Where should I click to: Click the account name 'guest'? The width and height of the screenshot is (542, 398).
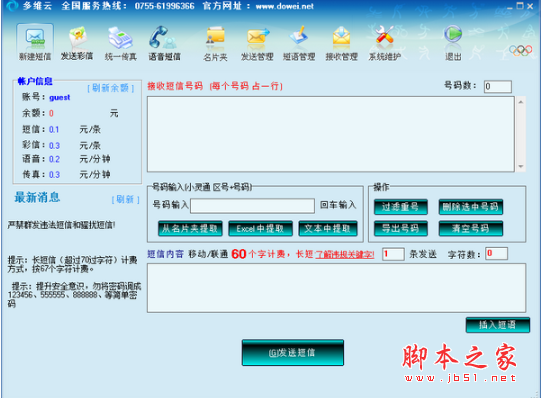click(x=59, y=98)
